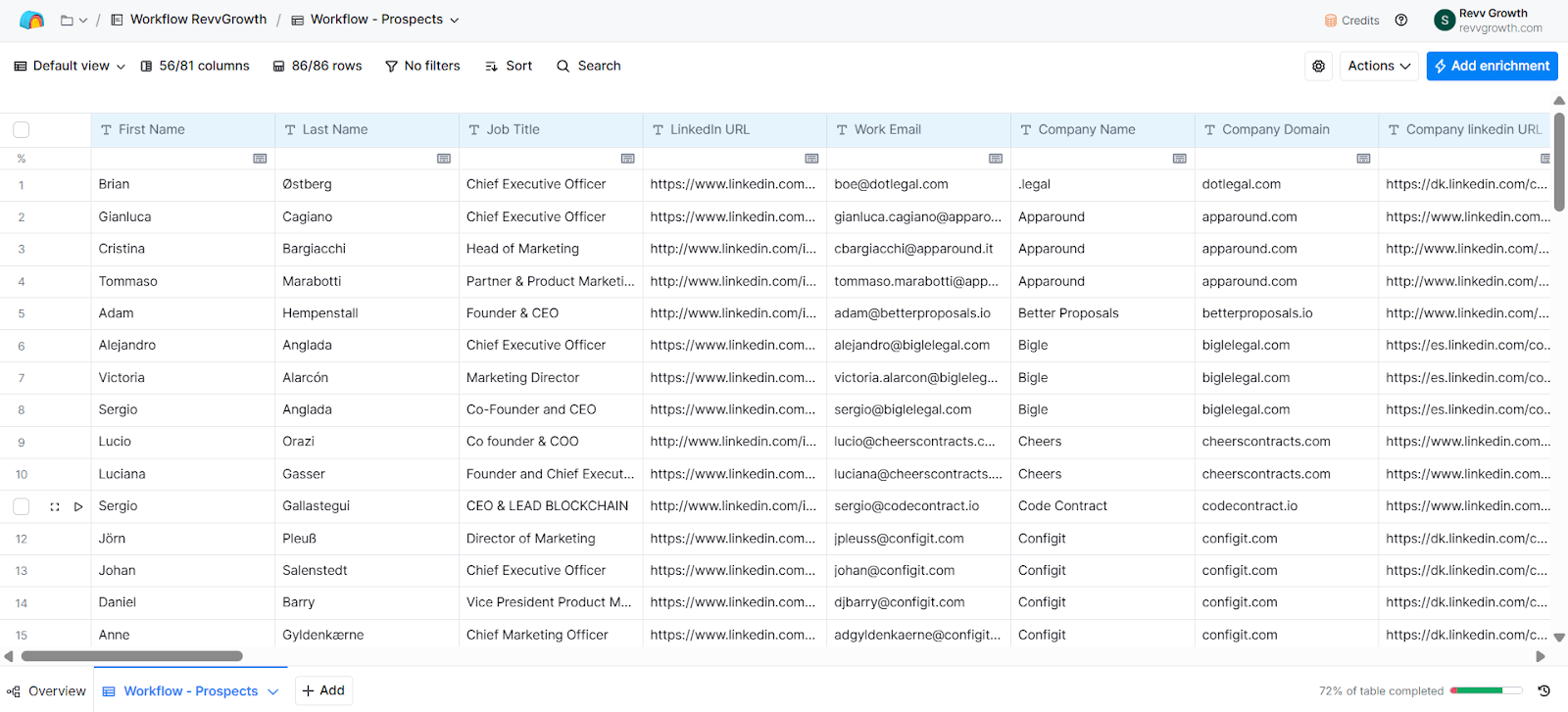Click table completion progress bar
Image resolution: width=1568 pixels, height=712 pixels.
click(1486, 690)
